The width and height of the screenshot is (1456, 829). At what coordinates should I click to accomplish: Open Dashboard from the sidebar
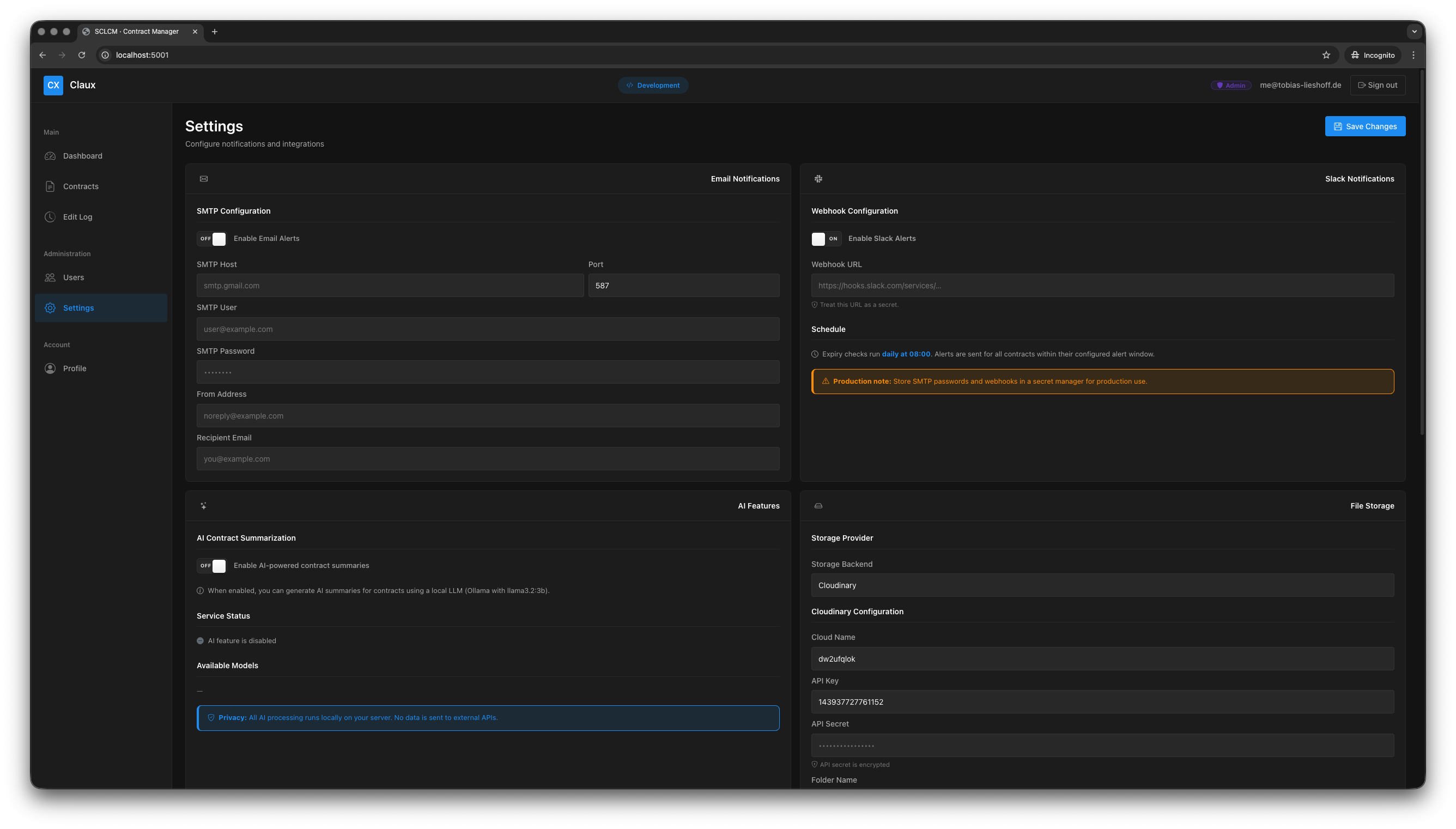pyautogui.click(x=82, y=156)
